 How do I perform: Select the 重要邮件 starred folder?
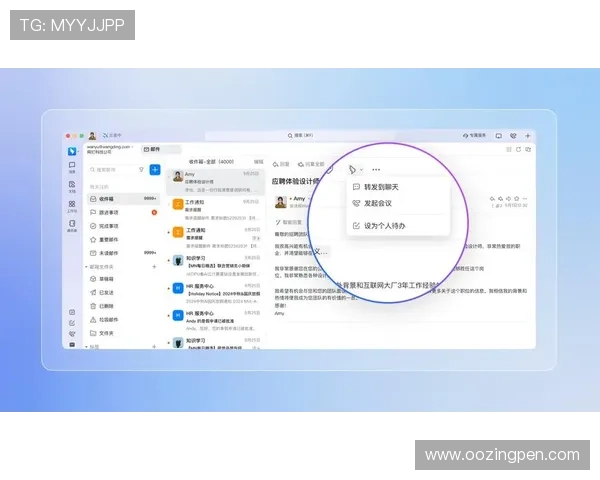(x=124, y=240)
